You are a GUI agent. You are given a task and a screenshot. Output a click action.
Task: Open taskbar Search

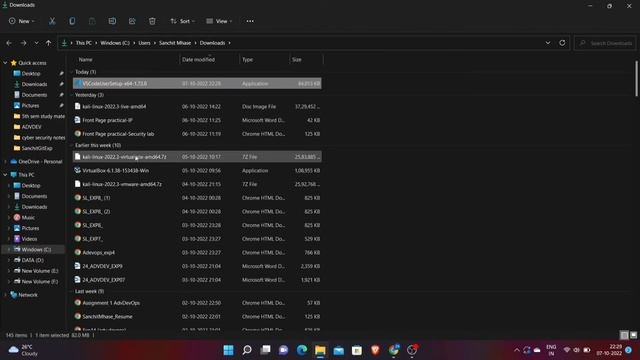click(x=247, y=350)
